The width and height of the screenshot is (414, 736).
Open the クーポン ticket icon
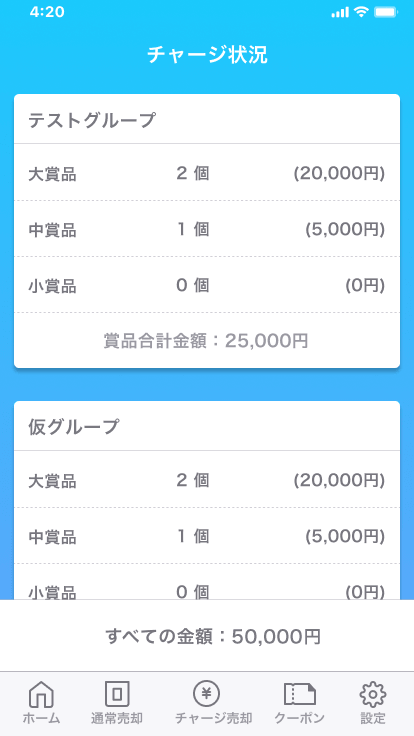coord(299,694)
